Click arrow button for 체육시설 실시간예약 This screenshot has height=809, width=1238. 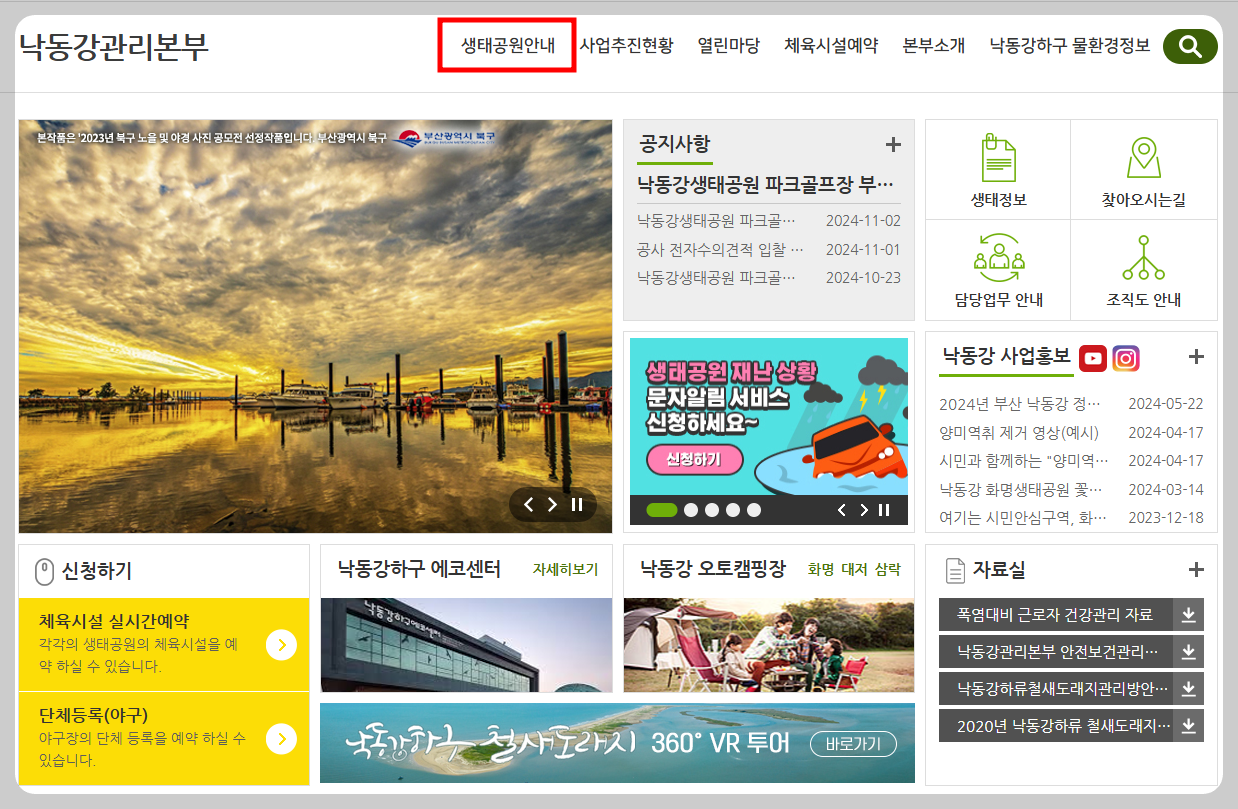coord(281,645)
